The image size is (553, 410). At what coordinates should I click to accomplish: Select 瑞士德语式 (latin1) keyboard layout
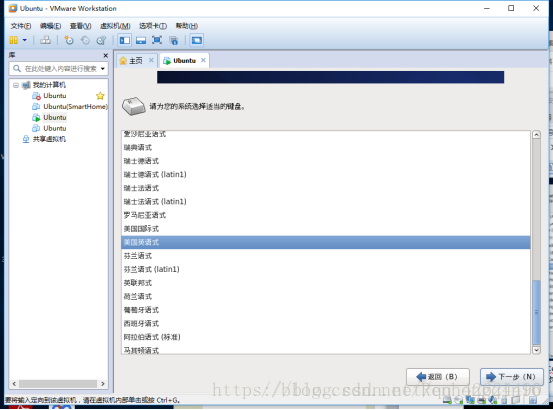326,175
